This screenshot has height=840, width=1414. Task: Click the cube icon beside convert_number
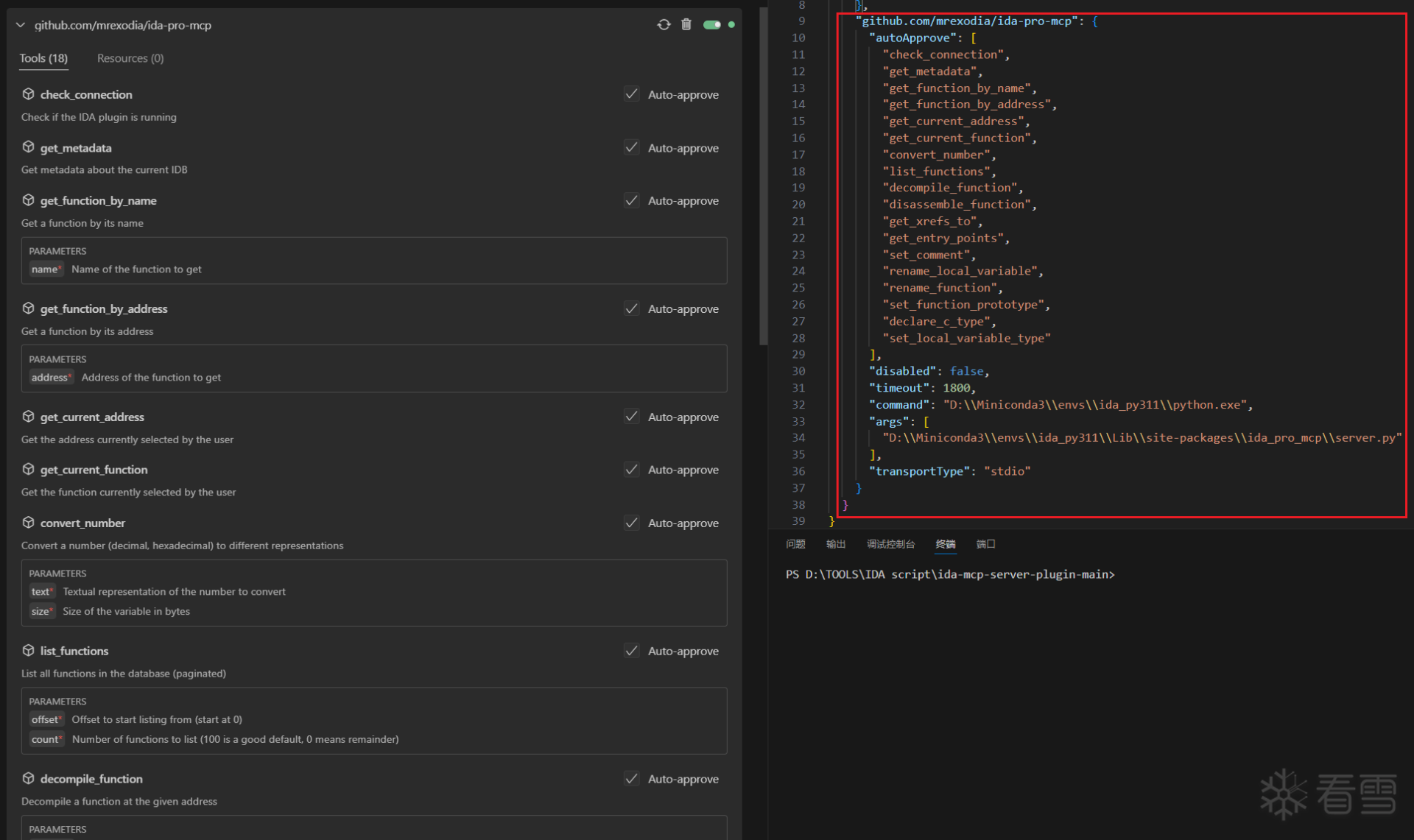28,523
